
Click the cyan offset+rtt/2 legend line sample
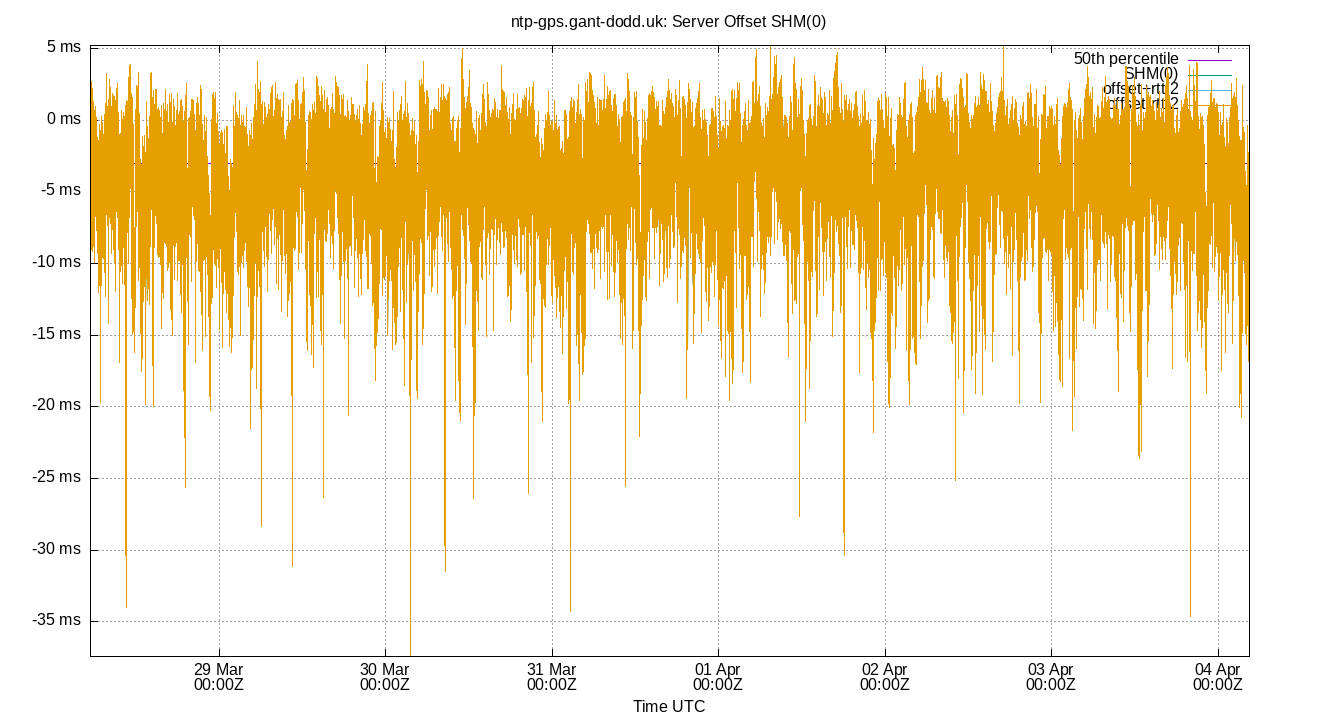(x=1210, y=90)
